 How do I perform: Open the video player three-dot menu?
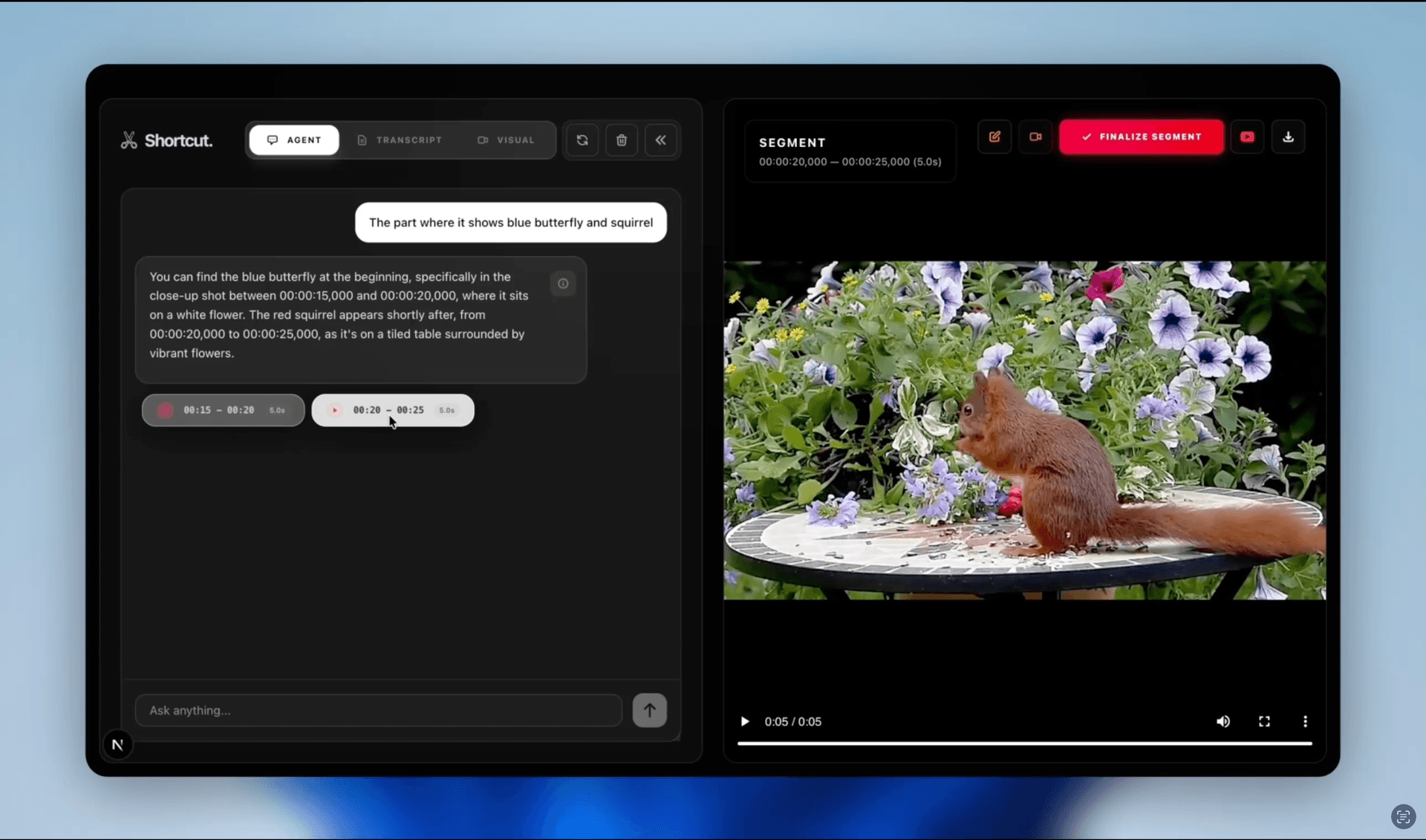coord(1305,721)
